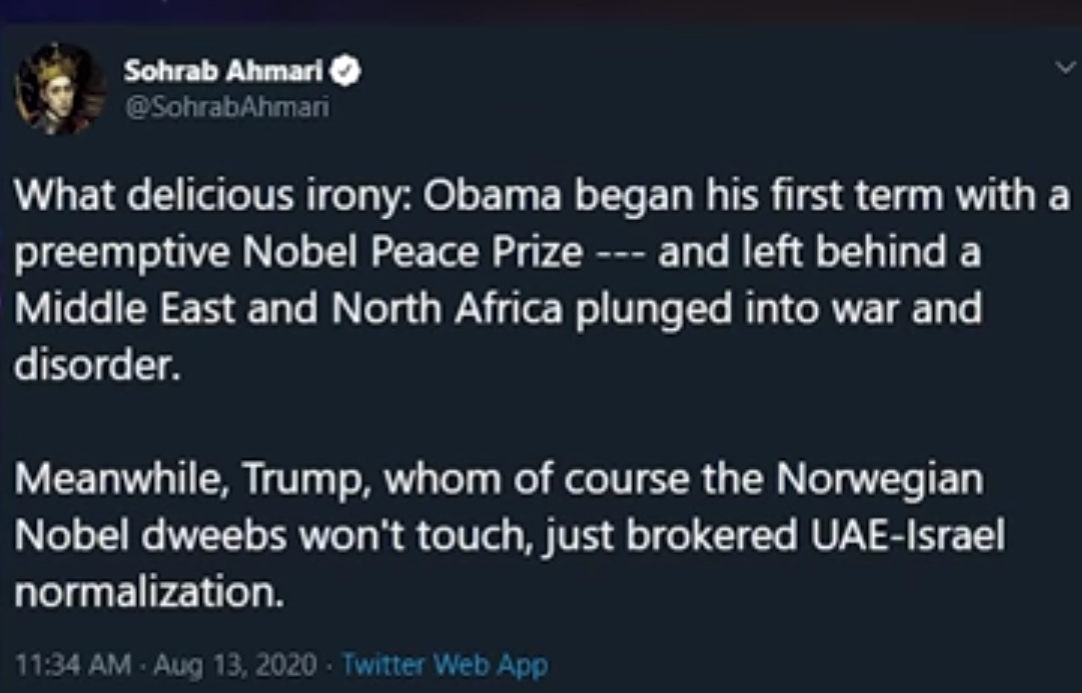Click the verified badge beside Sohrab Ahmari
The height and width of the screenshot is (693, 1082).
click(x=349, y=71)
